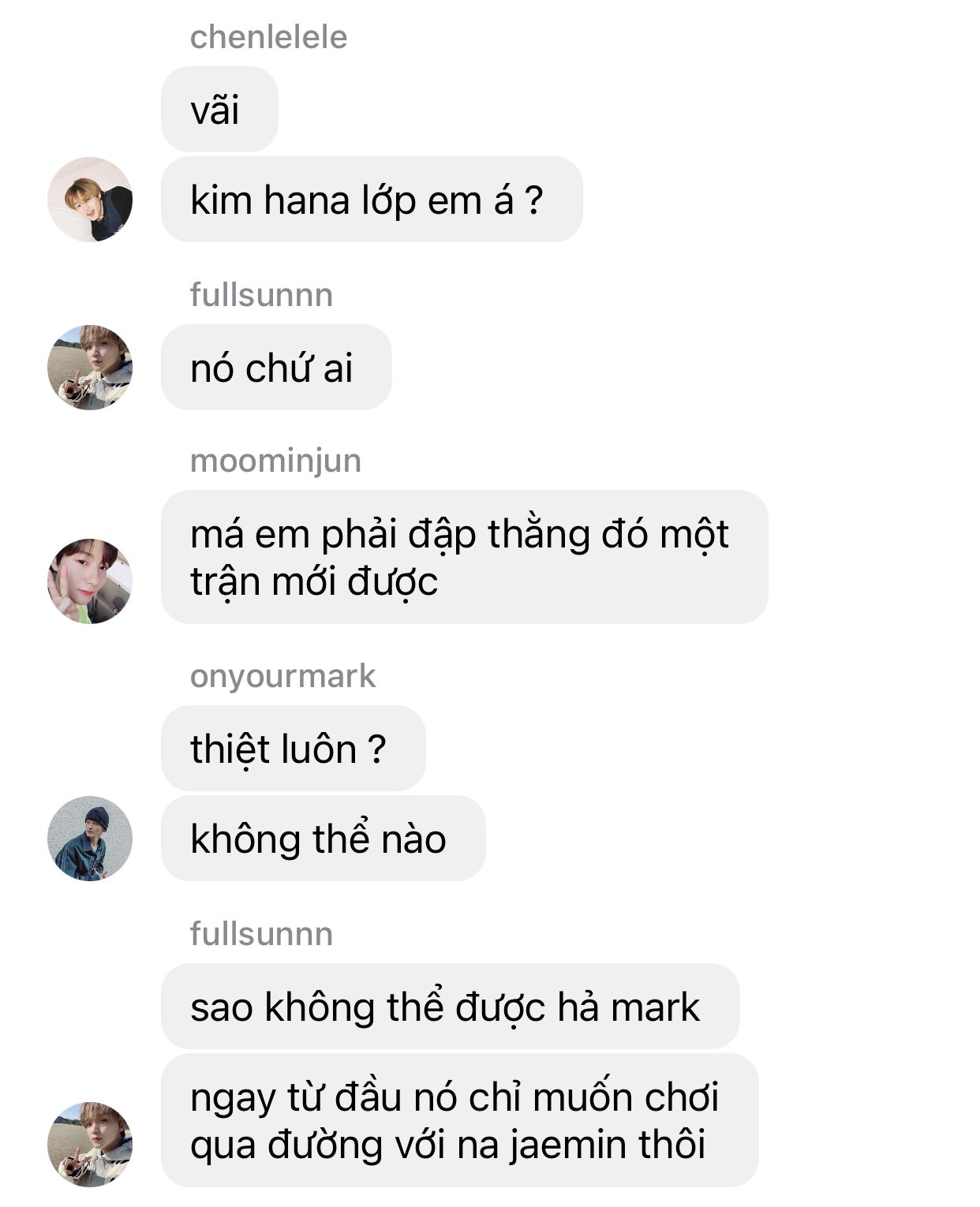
Task: Tap the "nó chứ ai" message bubble
Action: tap(276, 368)
